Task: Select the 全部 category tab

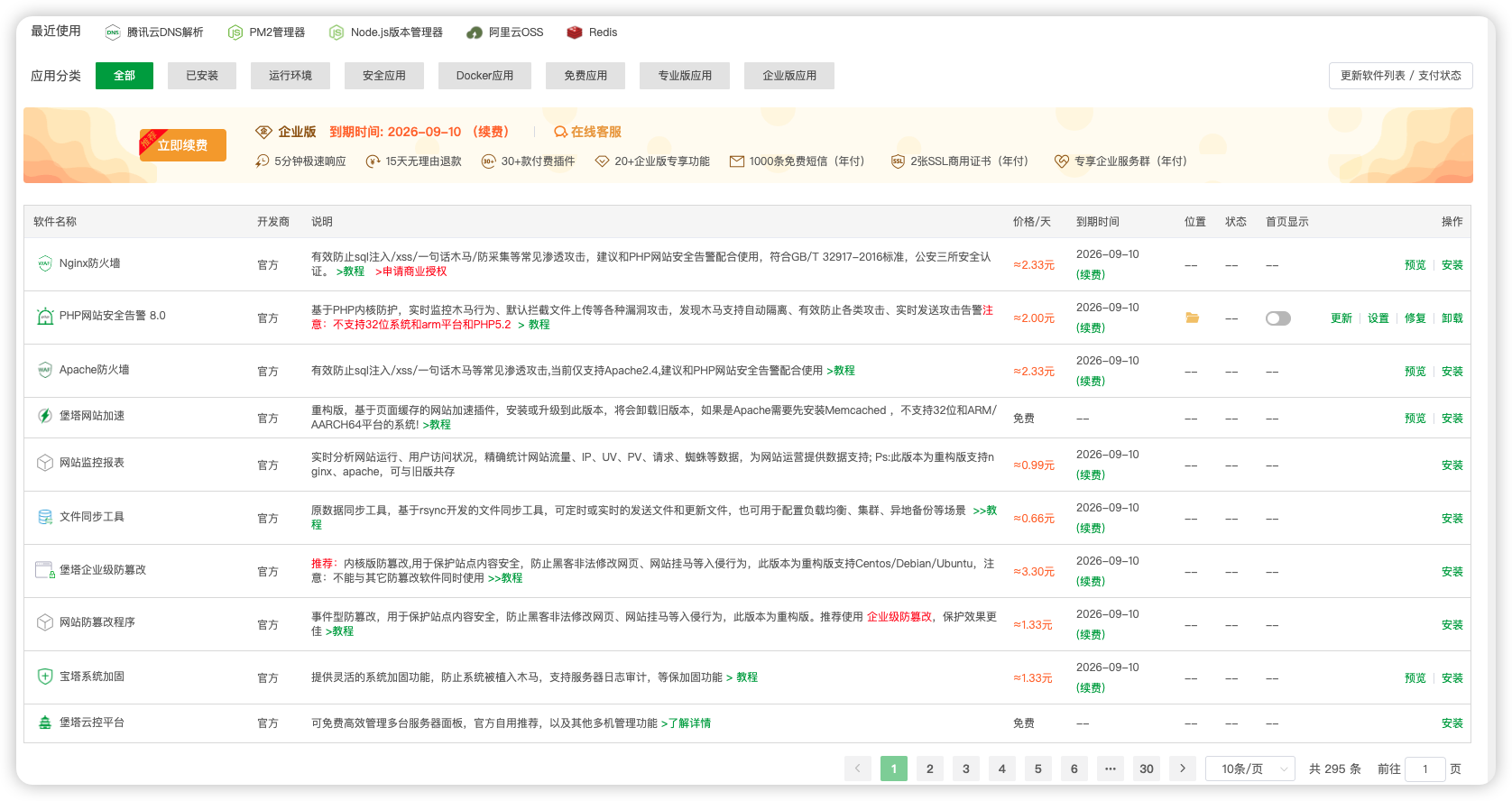Action: pos(124,76)
